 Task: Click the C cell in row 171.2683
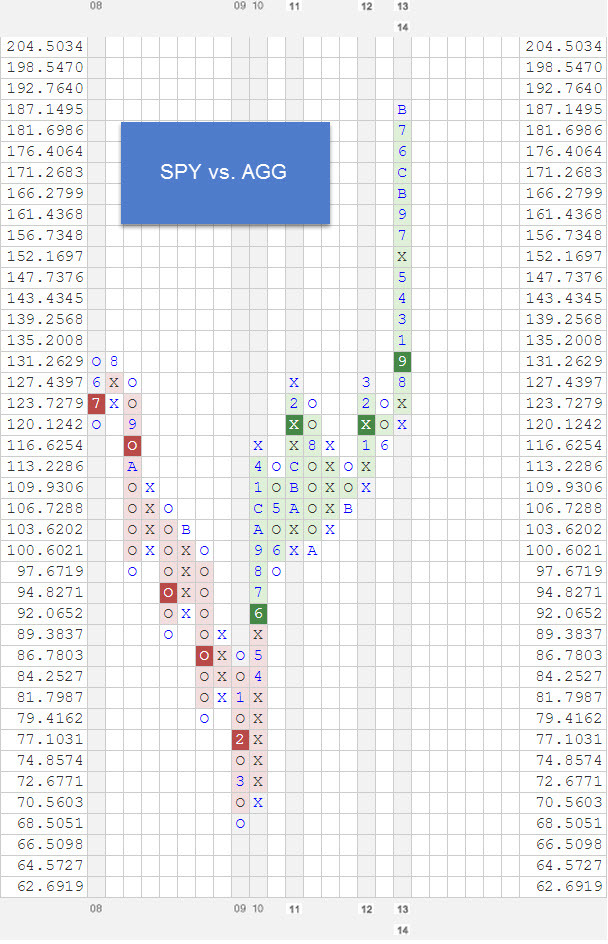tap(402, 172)
